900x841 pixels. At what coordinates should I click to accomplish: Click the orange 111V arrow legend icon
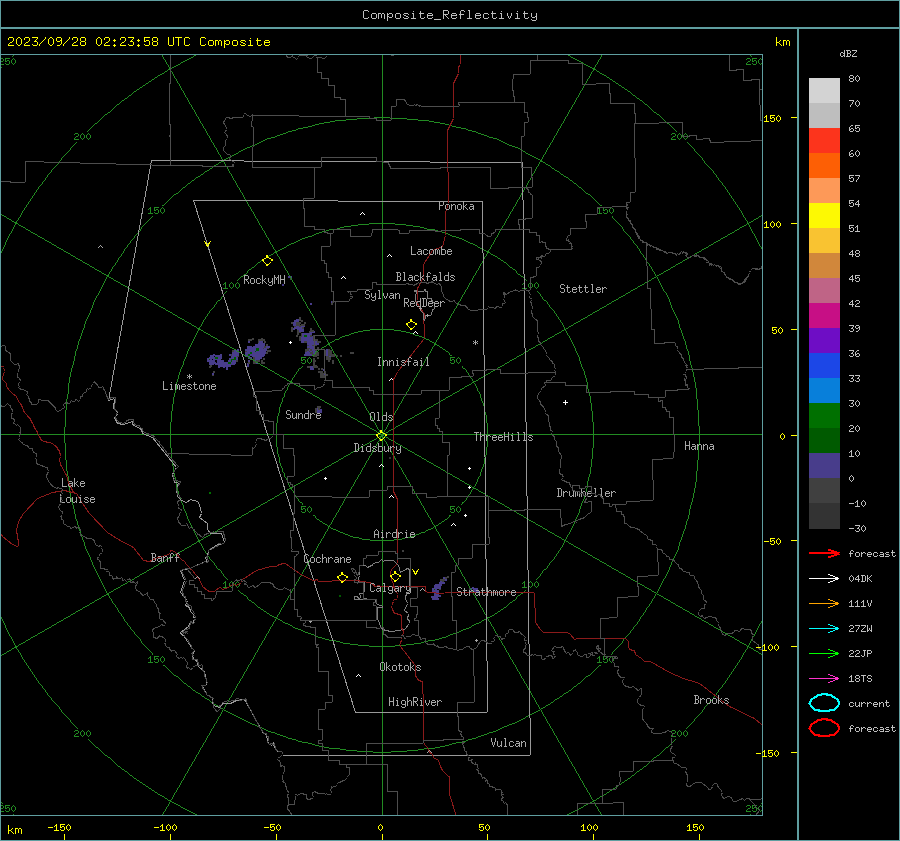pos(824,603)
